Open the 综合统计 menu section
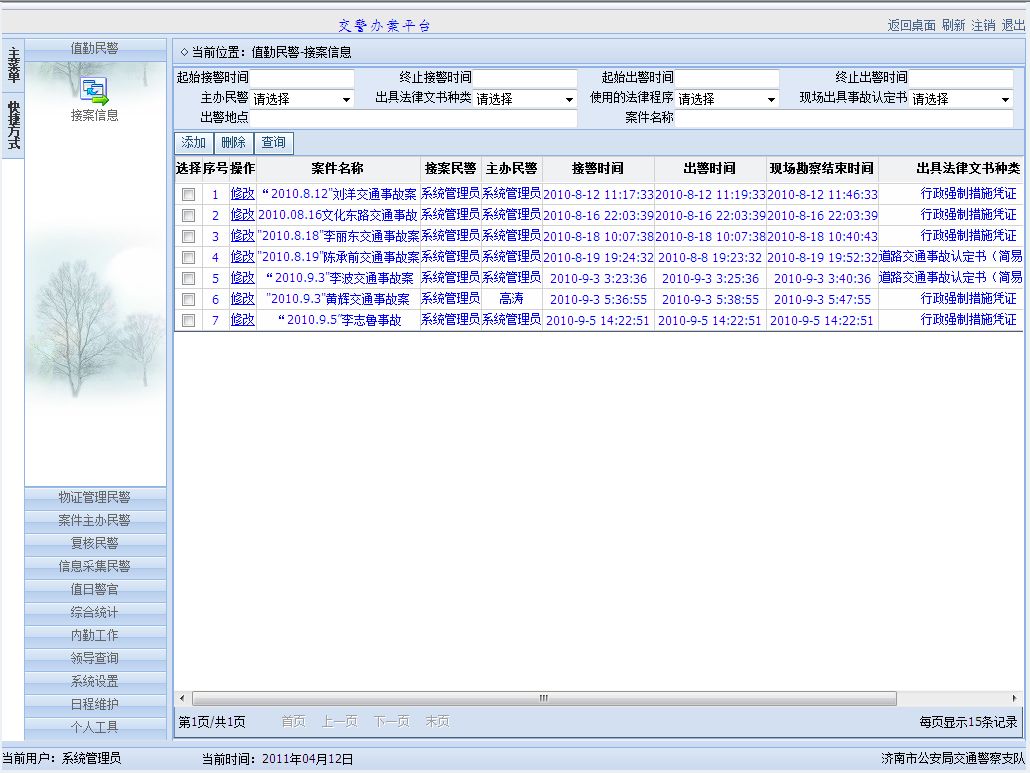Screen dimensions: 1030x773 (x=95, y=612)
